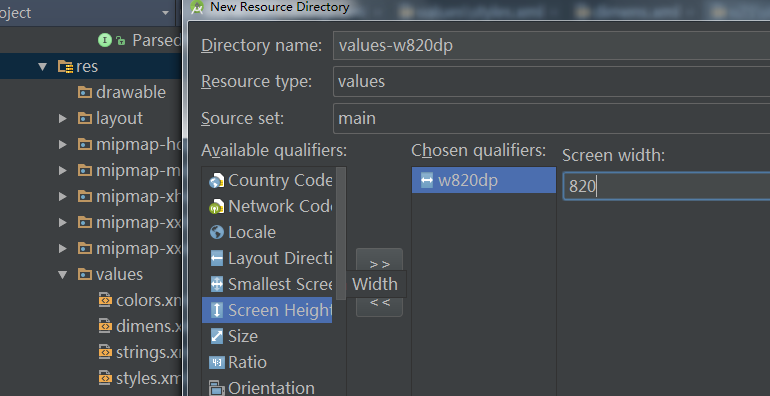
Task: Collapse the values folder node
Action: [x=62, y=275]
